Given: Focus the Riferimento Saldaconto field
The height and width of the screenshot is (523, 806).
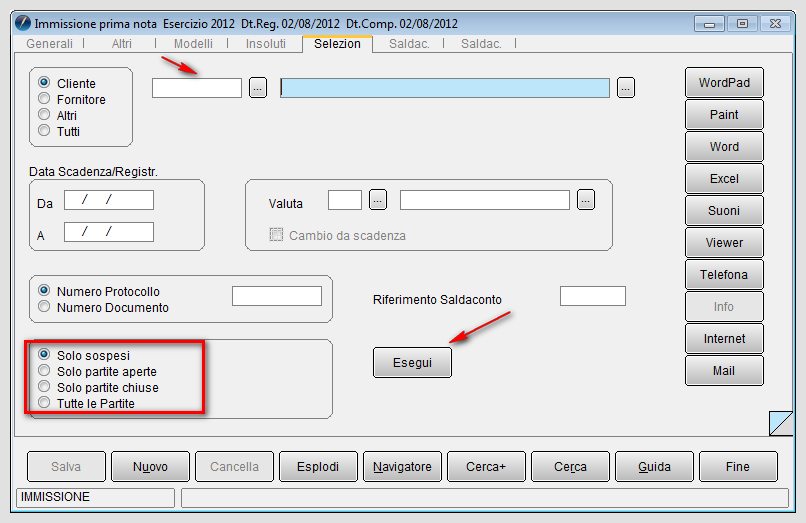Looking at the screenshot, I should point(593,296).
